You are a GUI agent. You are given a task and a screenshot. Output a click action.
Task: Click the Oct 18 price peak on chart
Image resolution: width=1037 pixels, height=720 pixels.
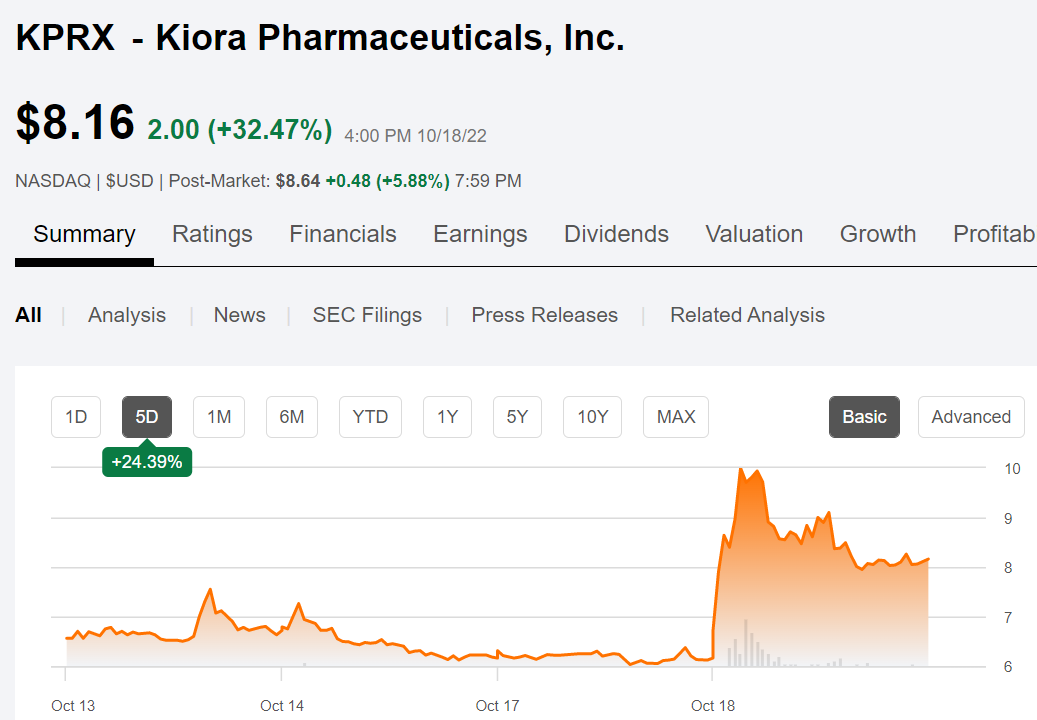741,469
